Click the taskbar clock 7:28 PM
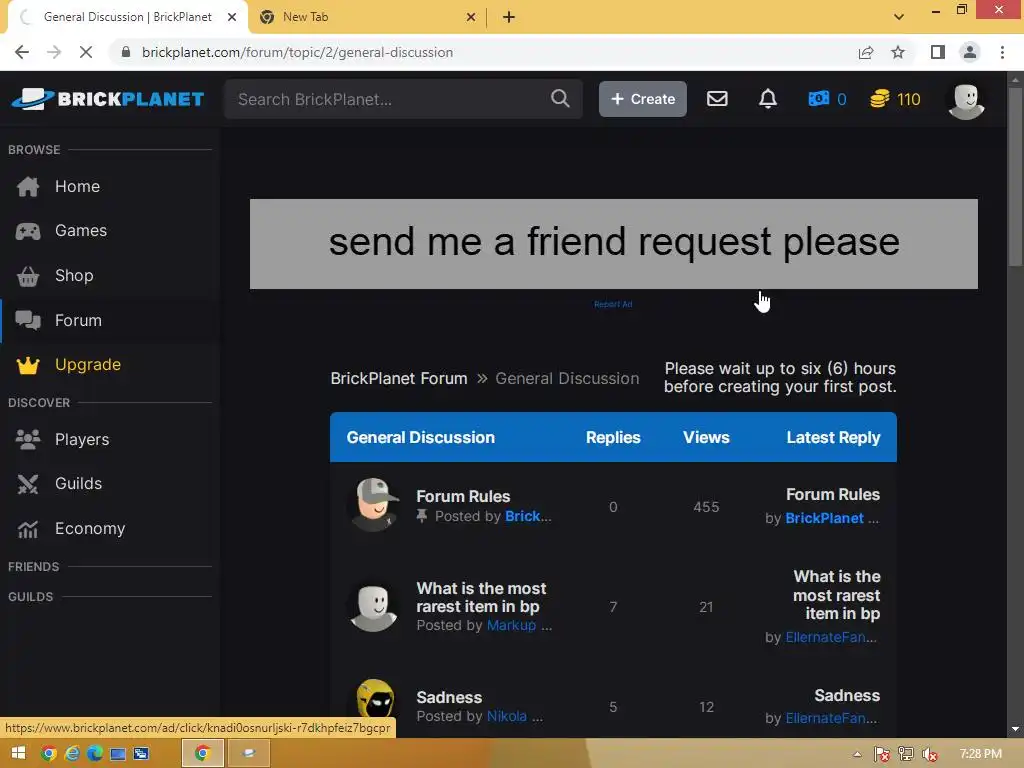This screenshot has width=1024, height=768. (x=980, y=754)
